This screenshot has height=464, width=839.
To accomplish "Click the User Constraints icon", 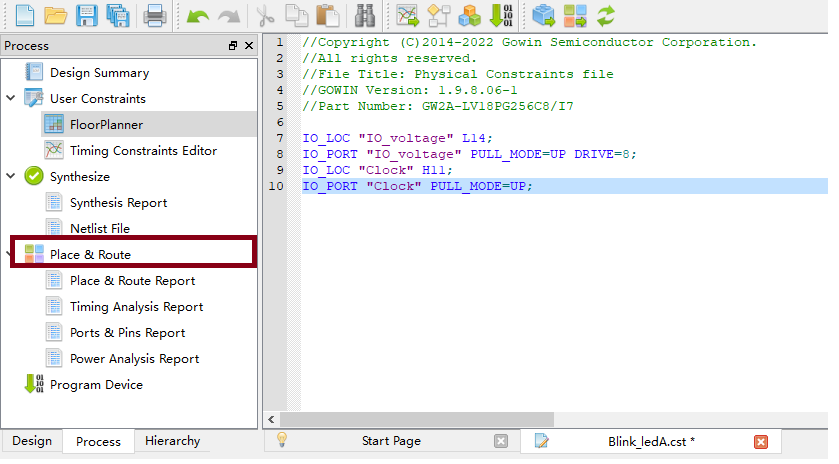I will tap(34, 98).
